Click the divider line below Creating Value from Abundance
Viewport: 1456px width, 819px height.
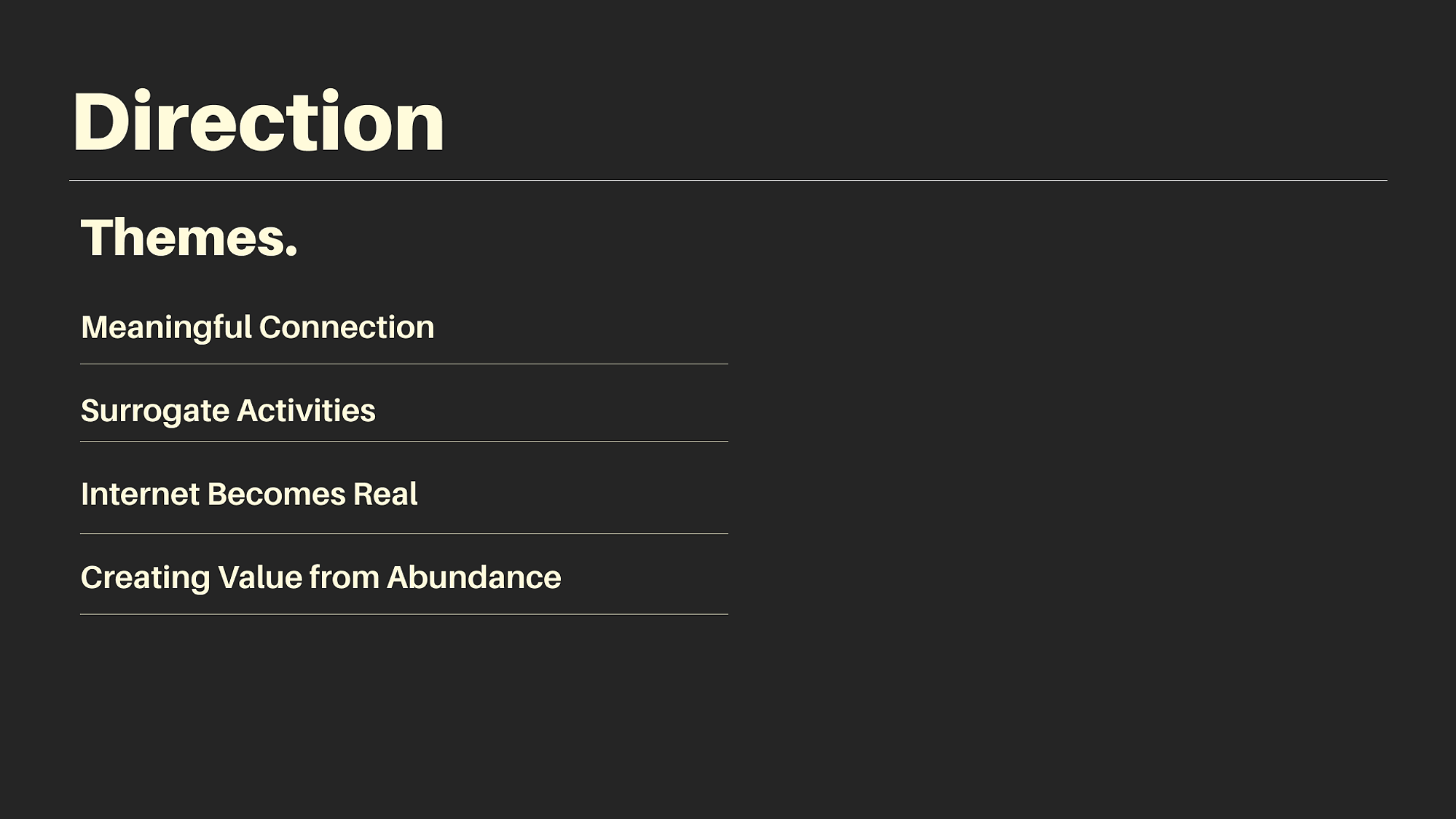coord(404,614)
